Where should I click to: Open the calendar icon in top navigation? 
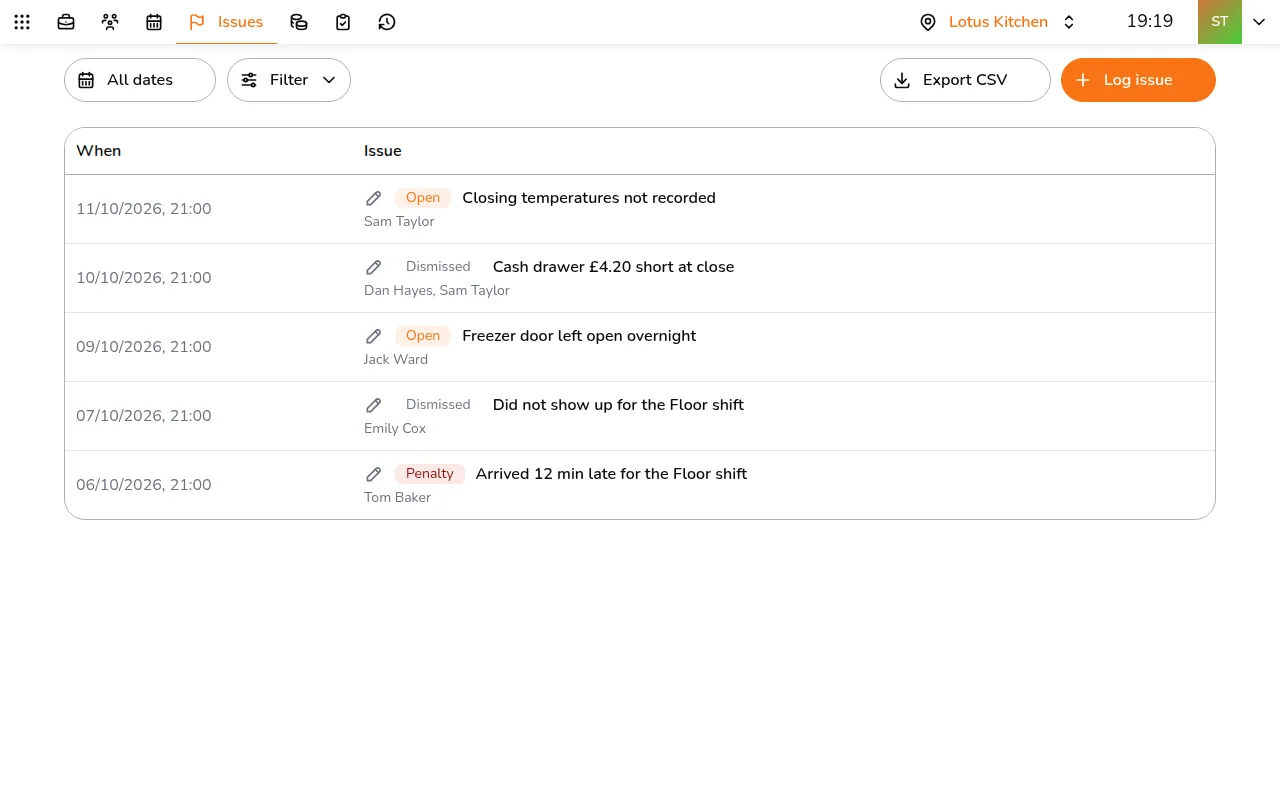pos(154,22)
